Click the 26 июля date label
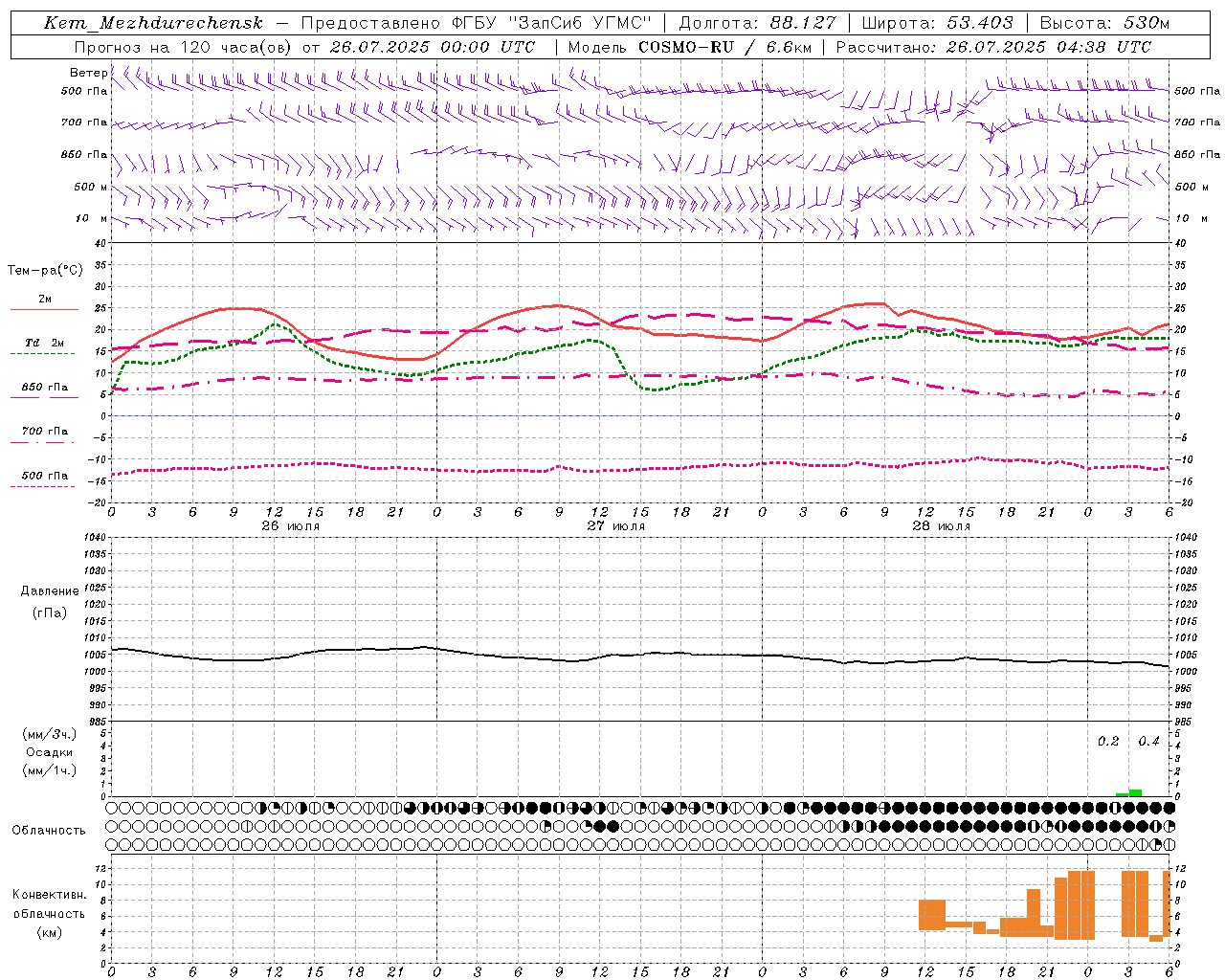Image resolution: width=1225 pixels, height=980 pixels. pos(291,526)
